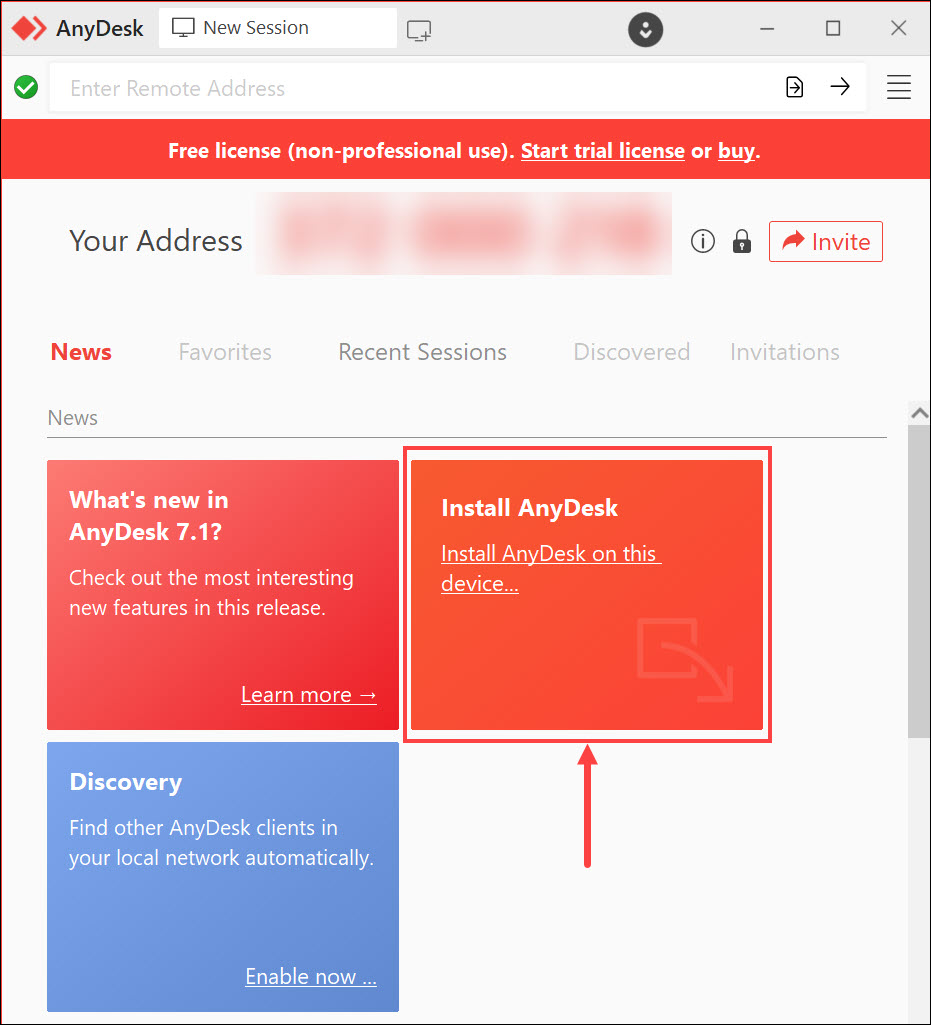Start a file transfer session via the document icon
Screen dimensions: 931x1025
click(x=794, y=87)
